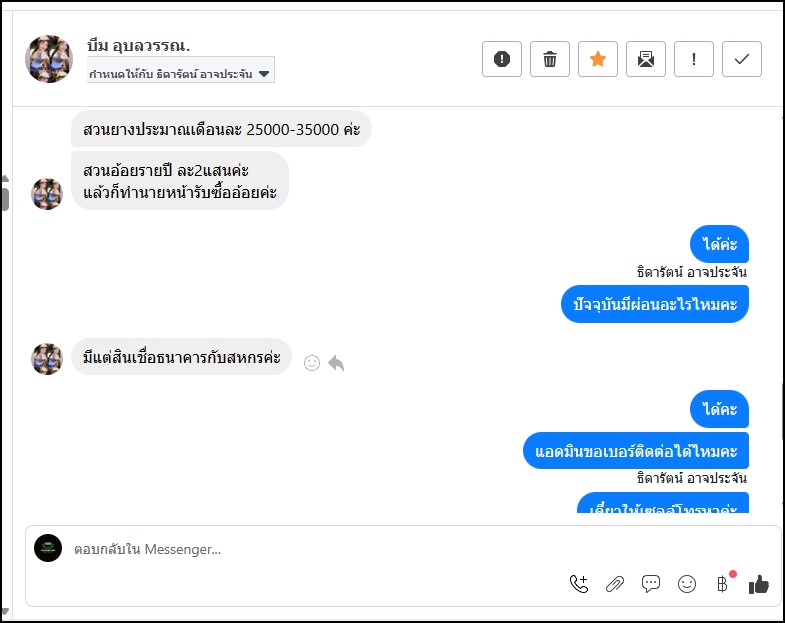Screen dimensions: 785x623
Task: Mark conversation as unread with envelope icon
Action: (646, 59)
